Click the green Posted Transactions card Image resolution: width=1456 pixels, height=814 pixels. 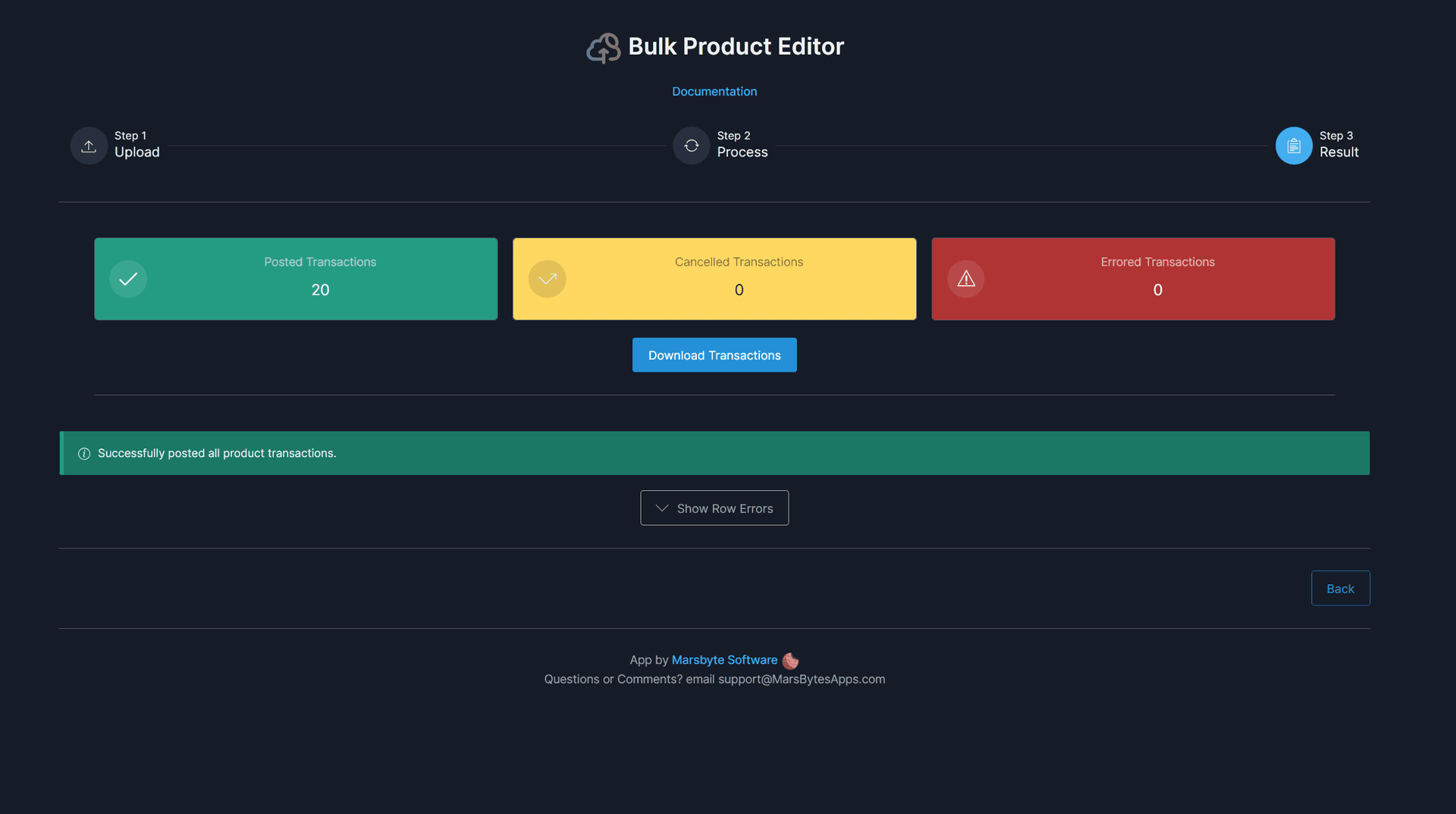coord(296,279)
